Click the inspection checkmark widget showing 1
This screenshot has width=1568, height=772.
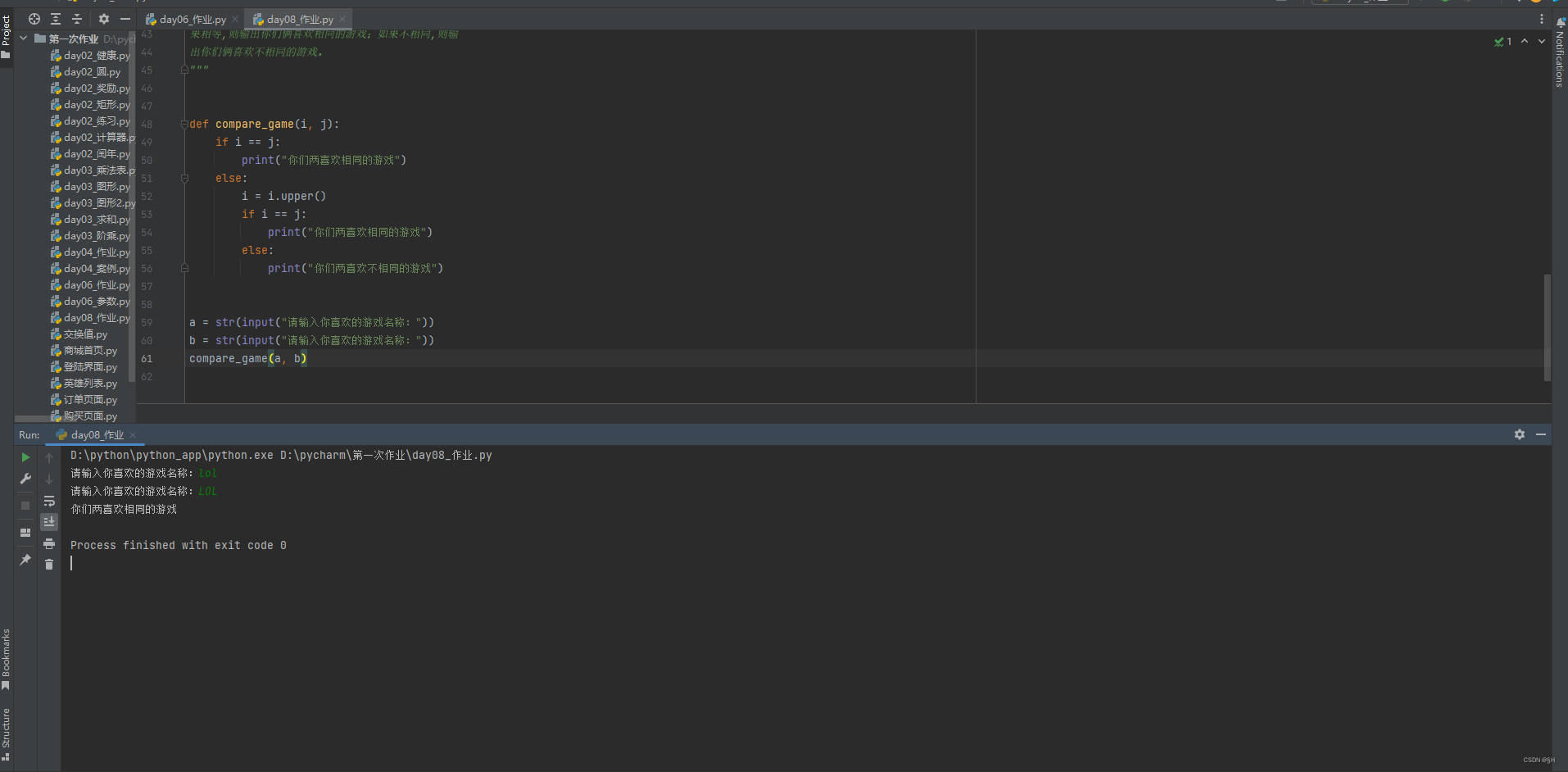1503,42
